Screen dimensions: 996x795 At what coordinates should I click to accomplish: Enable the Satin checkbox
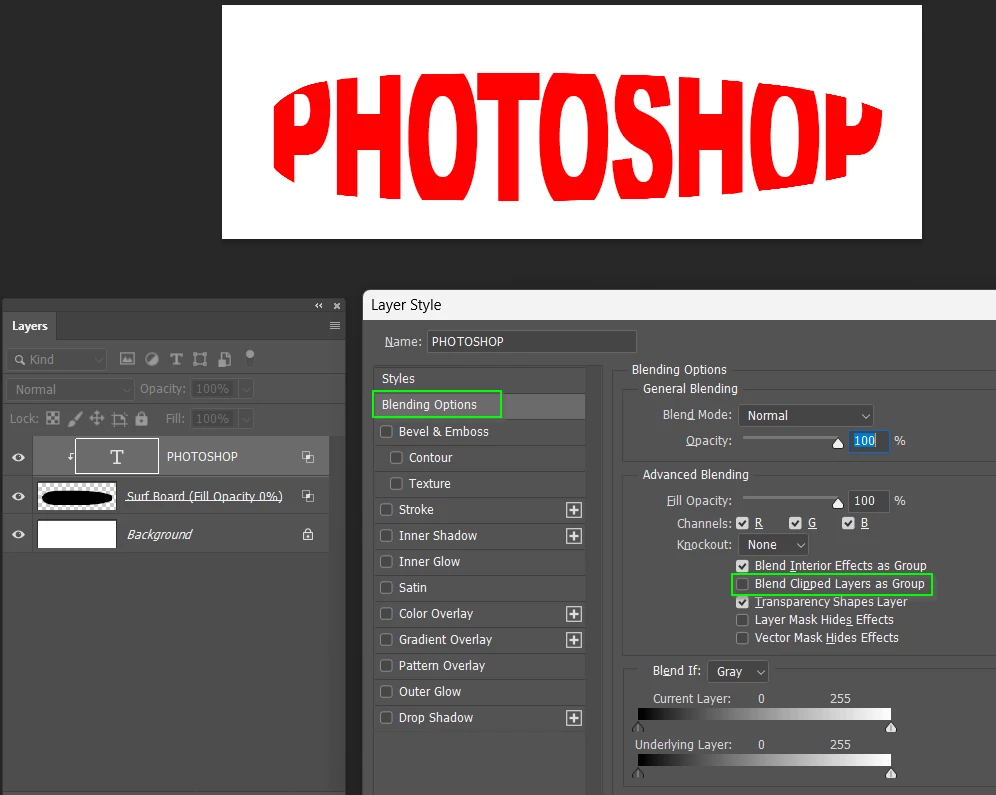click(x=386, y=587)
